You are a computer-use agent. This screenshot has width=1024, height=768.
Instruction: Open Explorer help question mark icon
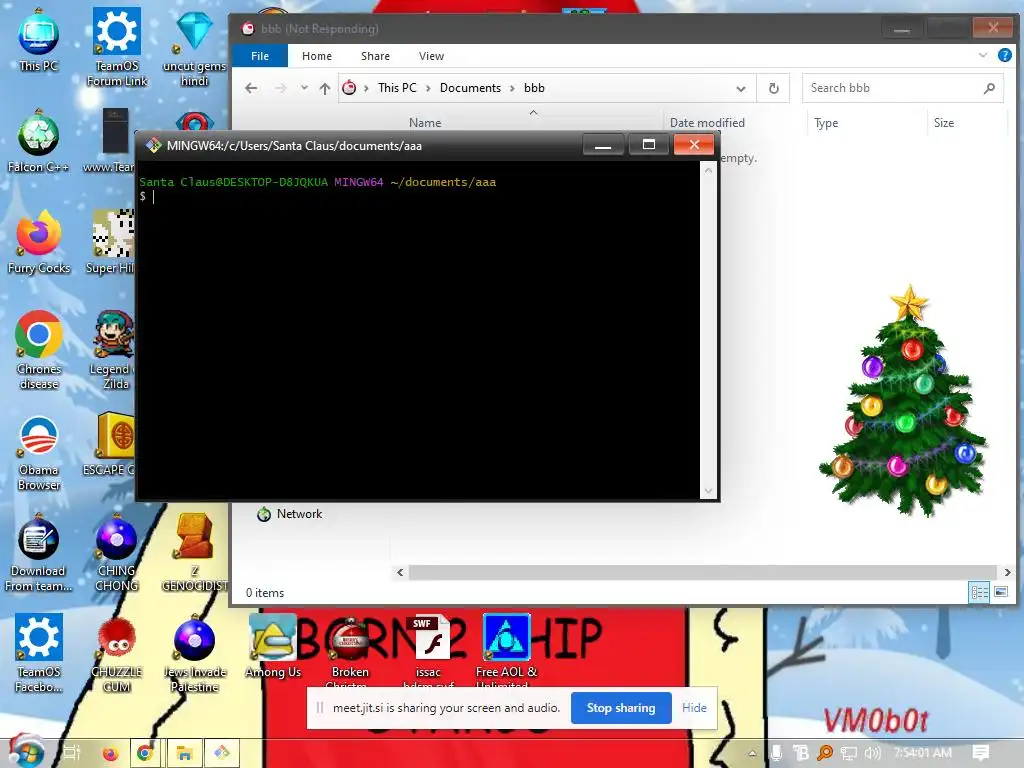1005,56
